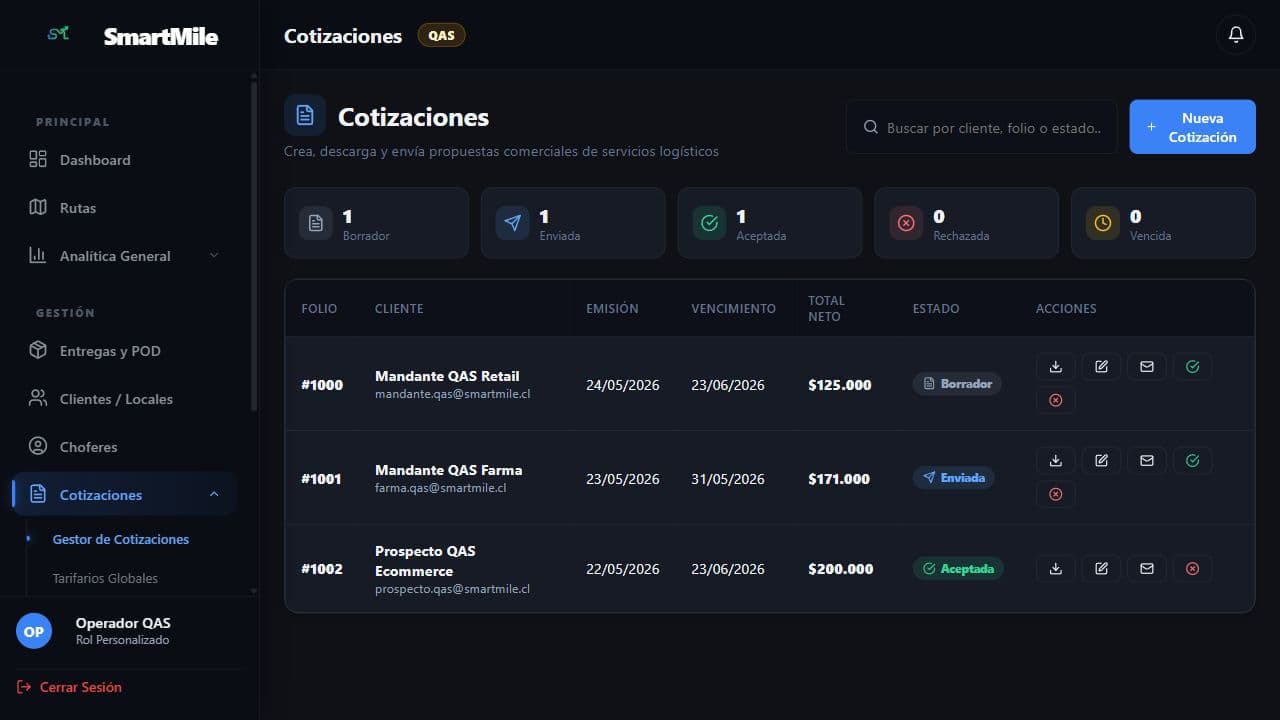The width and height of the screenshot is (1280, 720).
Task: Expand the Analítica General submenu chevron
Action: point(213,256)
